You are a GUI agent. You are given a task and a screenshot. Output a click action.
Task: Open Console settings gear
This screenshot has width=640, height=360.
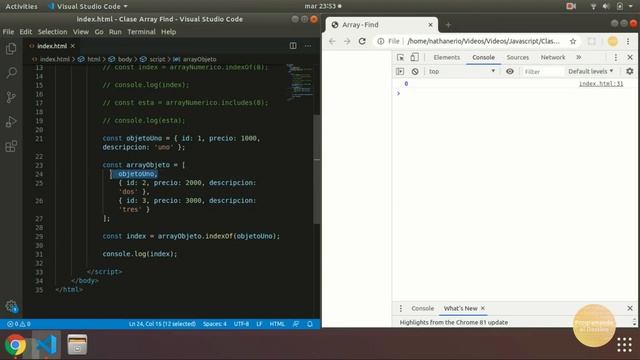(630, 71)
